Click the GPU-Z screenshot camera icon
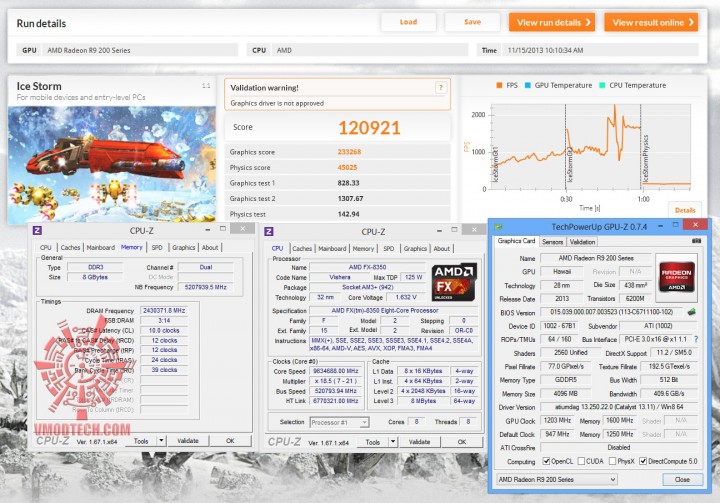Image resolution: width=720 pixels, height=503 pixels. click(696, 241)
